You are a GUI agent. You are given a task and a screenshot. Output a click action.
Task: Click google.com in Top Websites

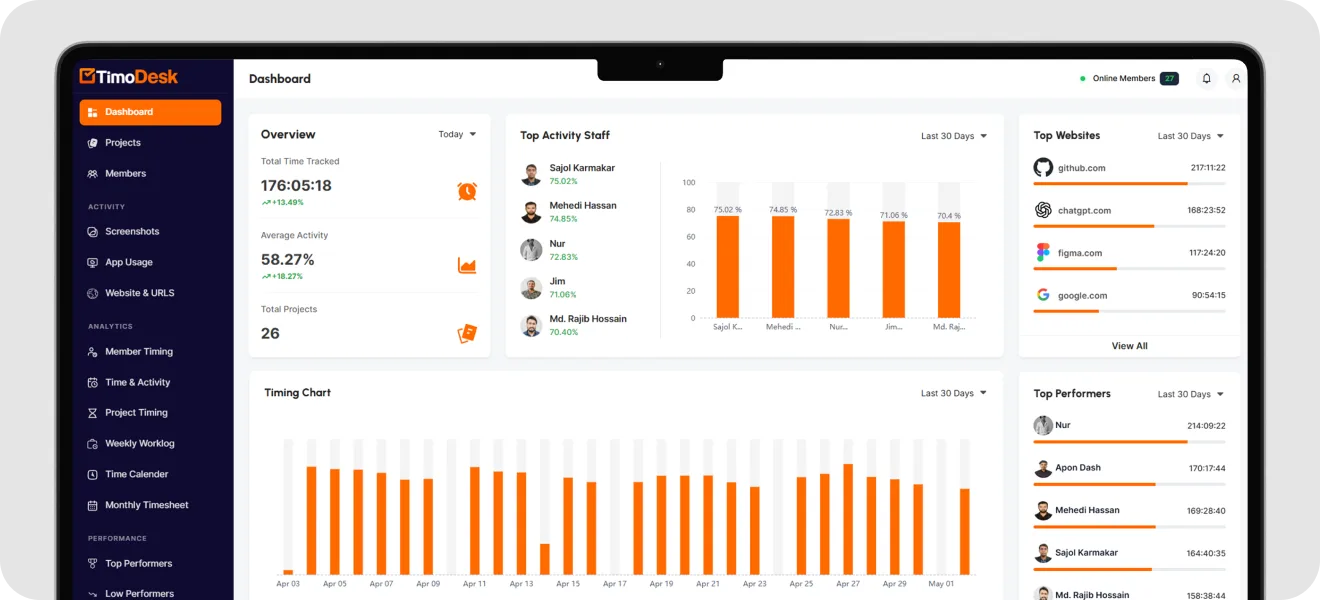click(x=1083, y=296)
